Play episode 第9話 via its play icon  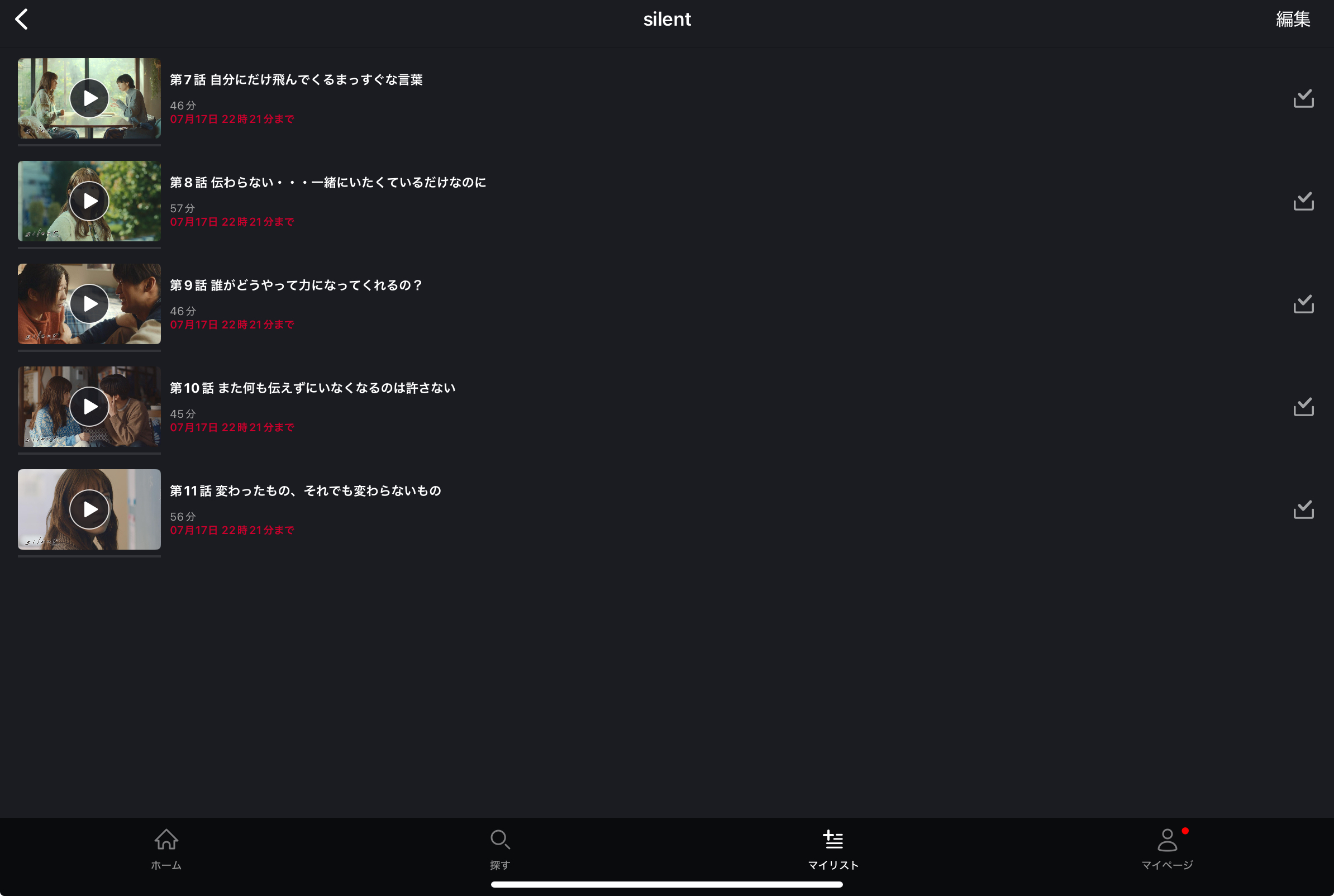(x=89, y=304)
